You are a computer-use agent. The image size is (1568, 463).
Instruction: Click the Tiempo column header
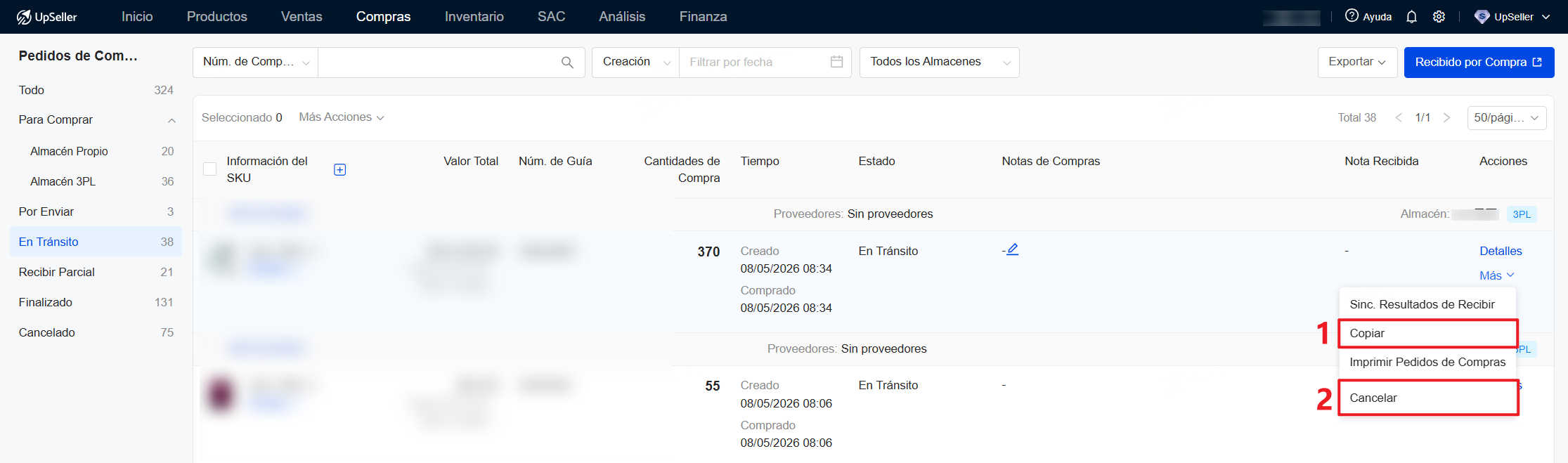(x=760, y=161)
